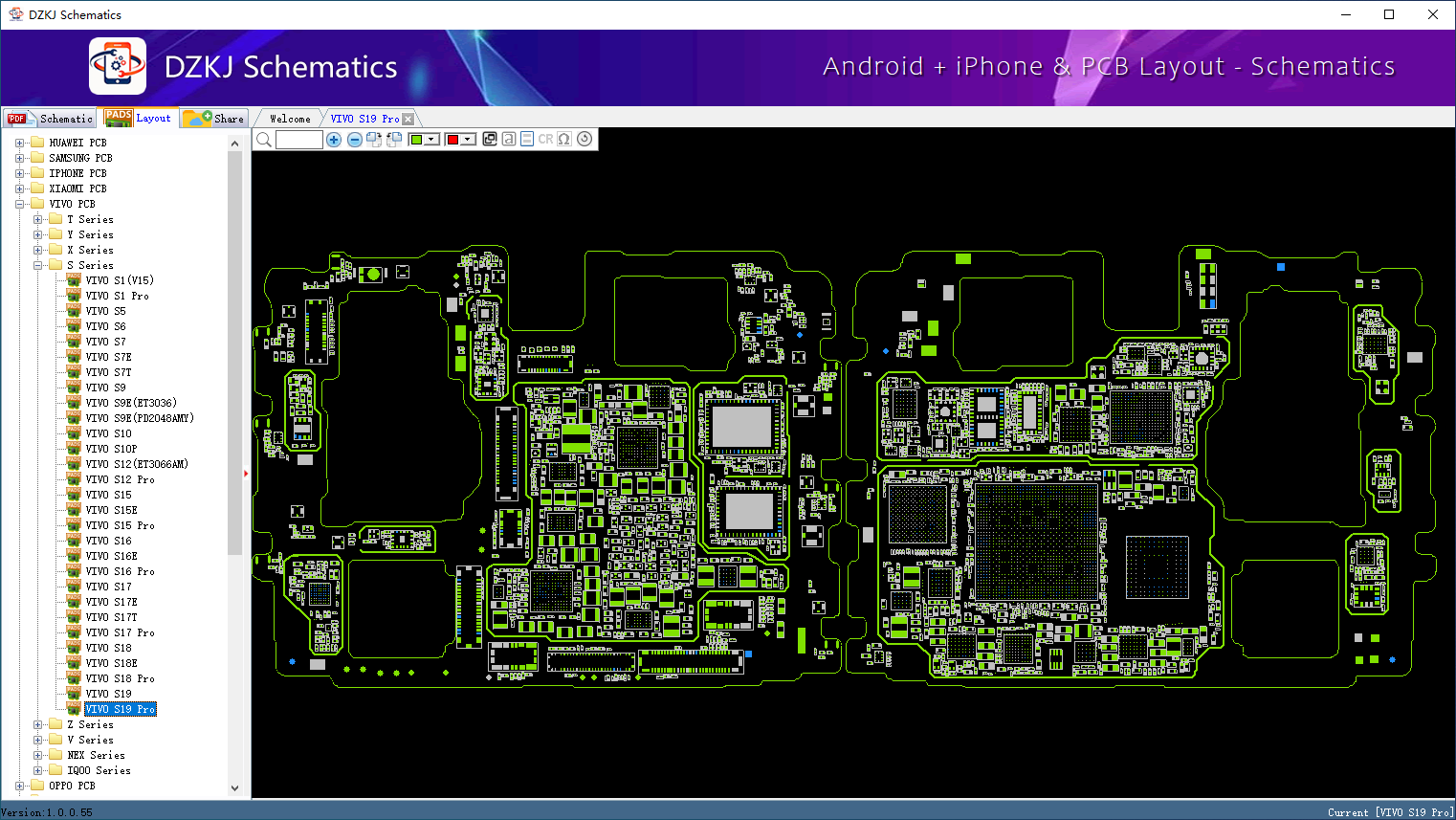Expand the IPHONE PCB folder
This screenshot has height=820, width=1456.
pos(19,173)
